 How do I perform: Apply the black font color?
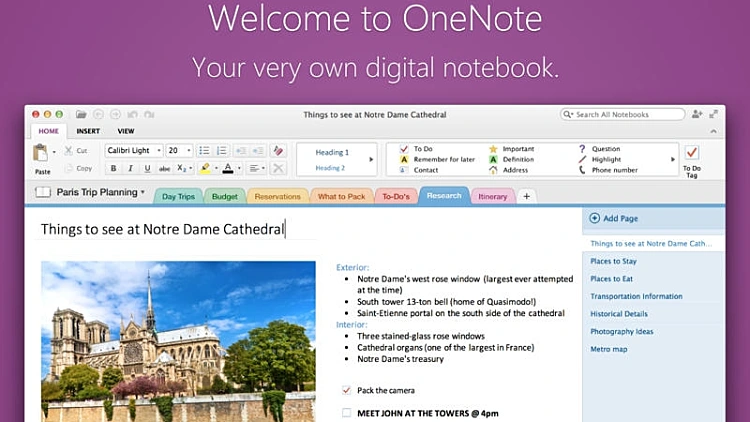coord(228,168)
